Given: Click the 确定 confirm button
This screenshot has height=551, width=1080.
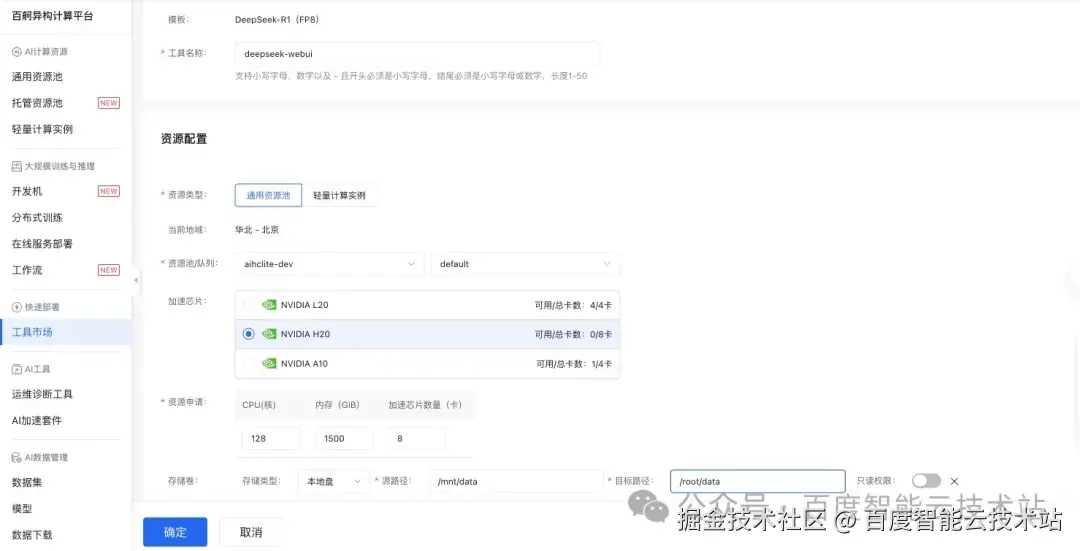Looking at the screenshot, I should tap(175, 532).
